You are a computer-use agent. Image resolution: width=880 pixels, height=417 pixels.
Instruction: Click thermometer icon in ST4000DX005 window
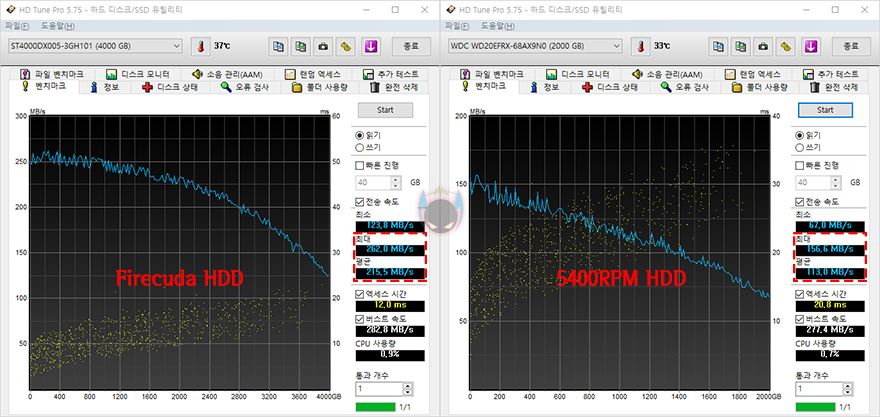[199, 47]
